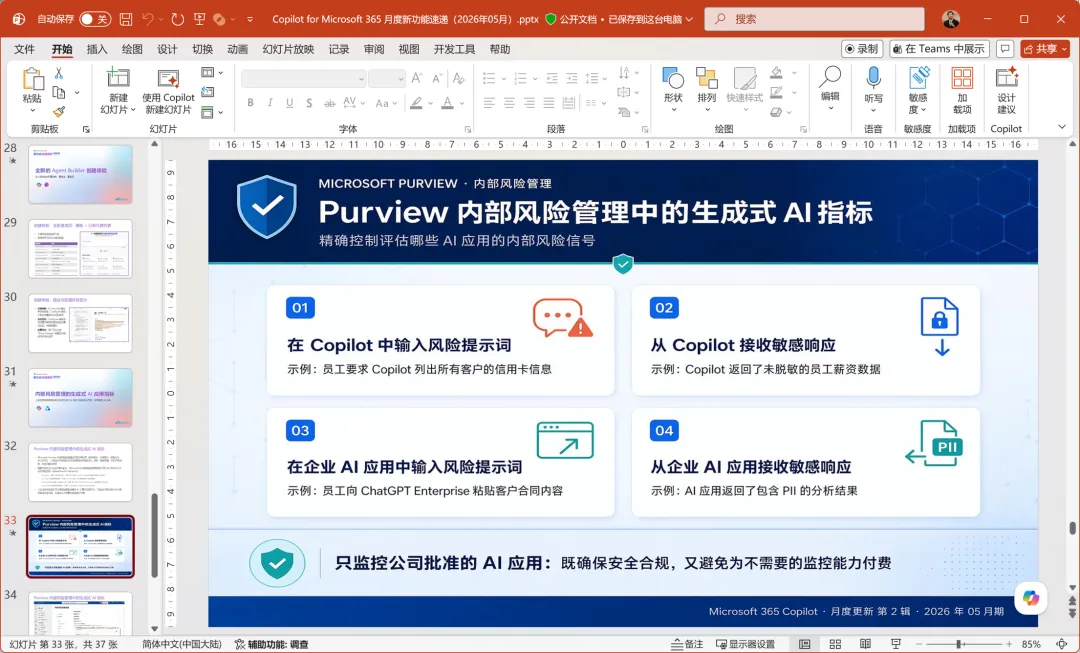Select slide 31 thumbnail
Viewport: 1080px width, 653px height.
[x=81, y=397]
